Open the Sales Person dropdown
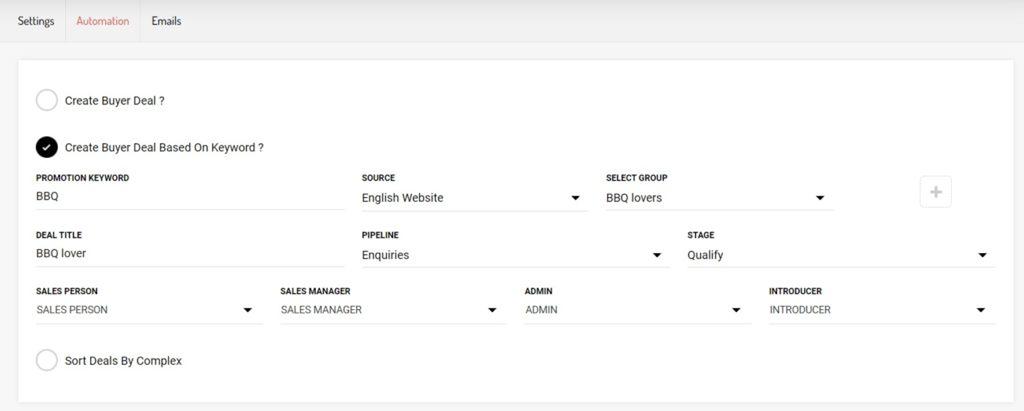This screenshot has width=1024, height=411. 148,310
